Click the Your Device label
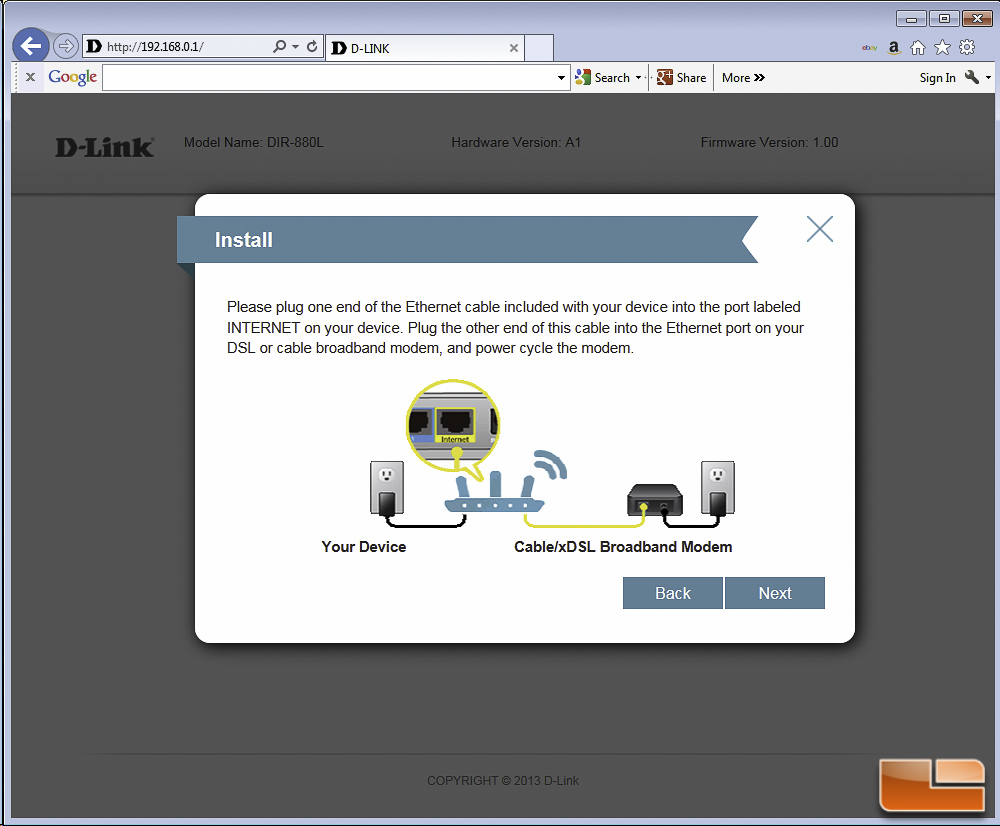 (364, 547)
